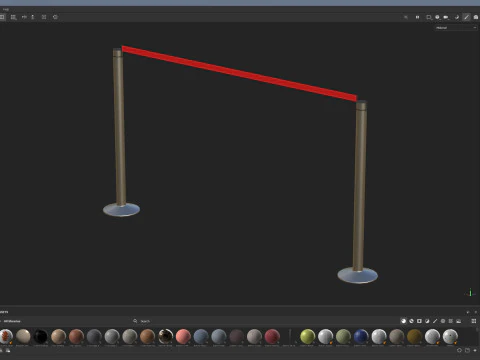480x360 pixels.
Task: Toggle the round alphas filter icon
Action: (443, 321)
